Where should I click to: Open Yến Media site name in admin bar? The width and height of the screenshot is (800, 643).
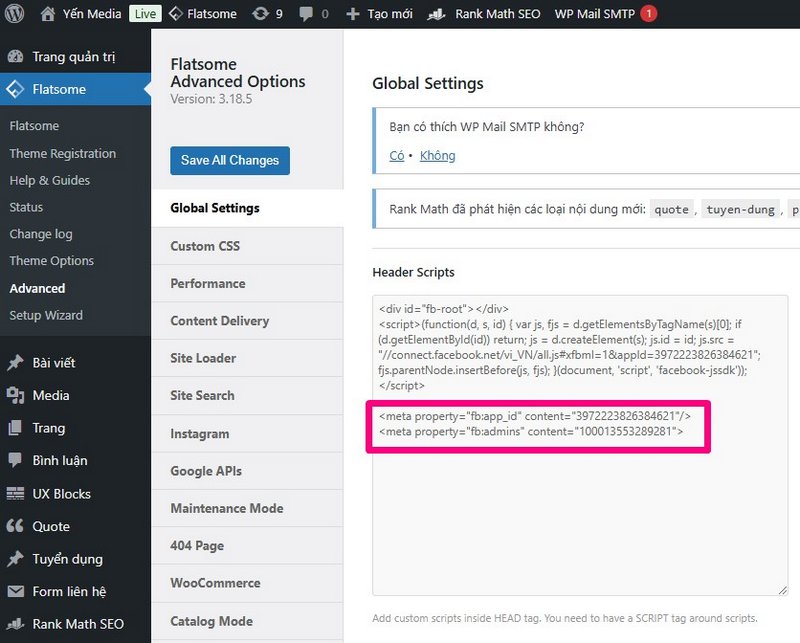92,14
